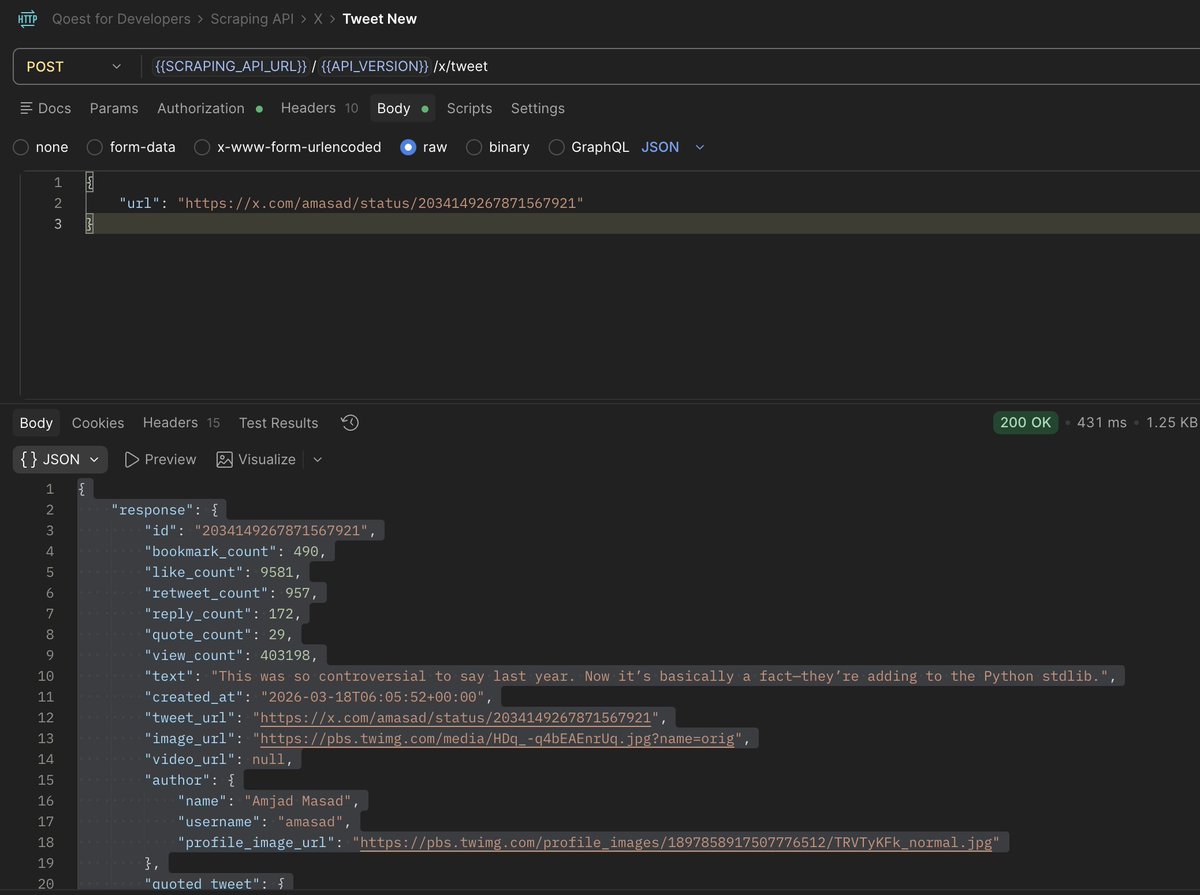Click the 200 OK status badge
This screenshot has height=895, width=1200.
[1026, 423]
